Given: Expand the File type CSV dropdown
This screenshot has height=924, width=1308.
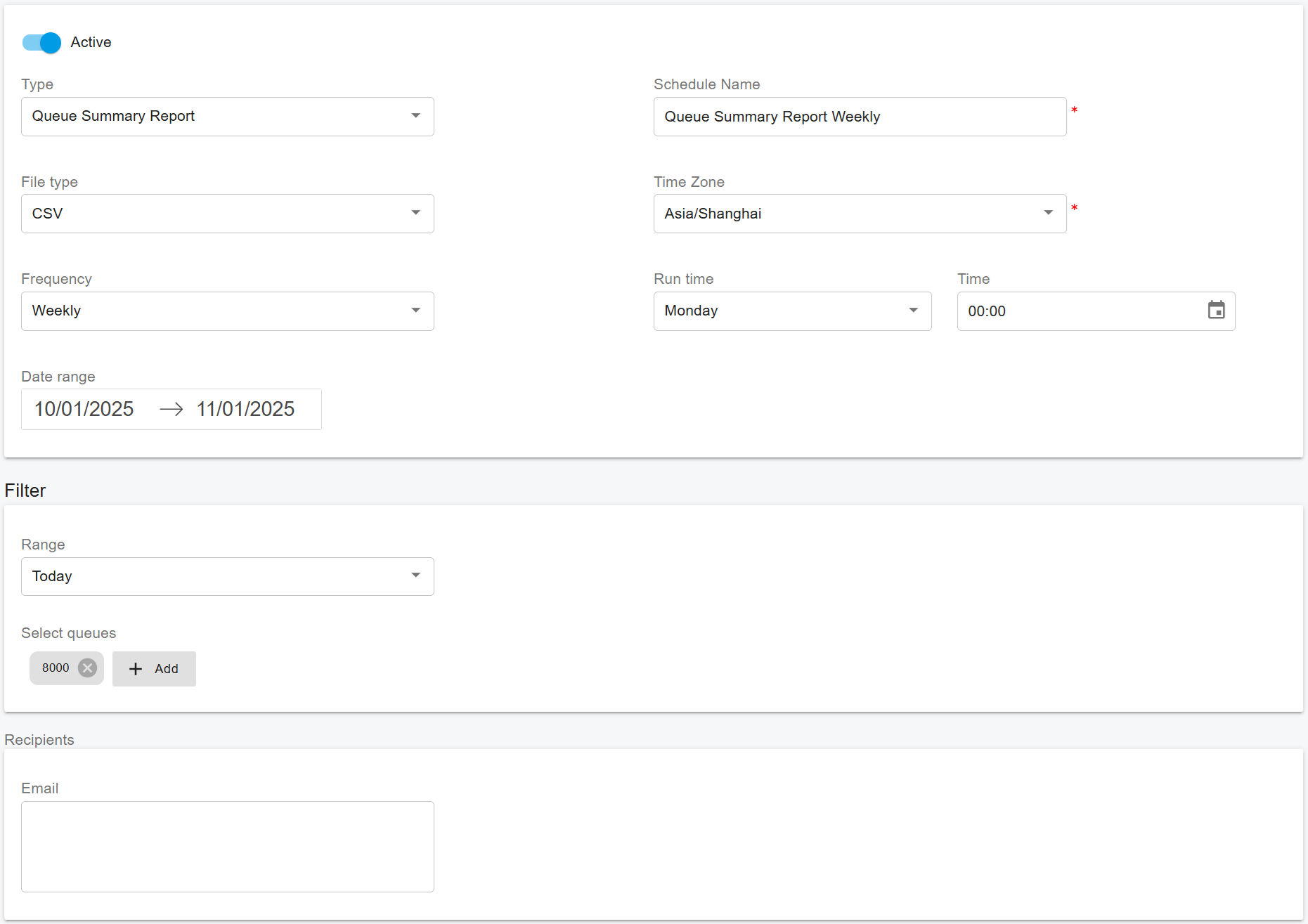Looking at the screenshot, I should tap(226, 214).
